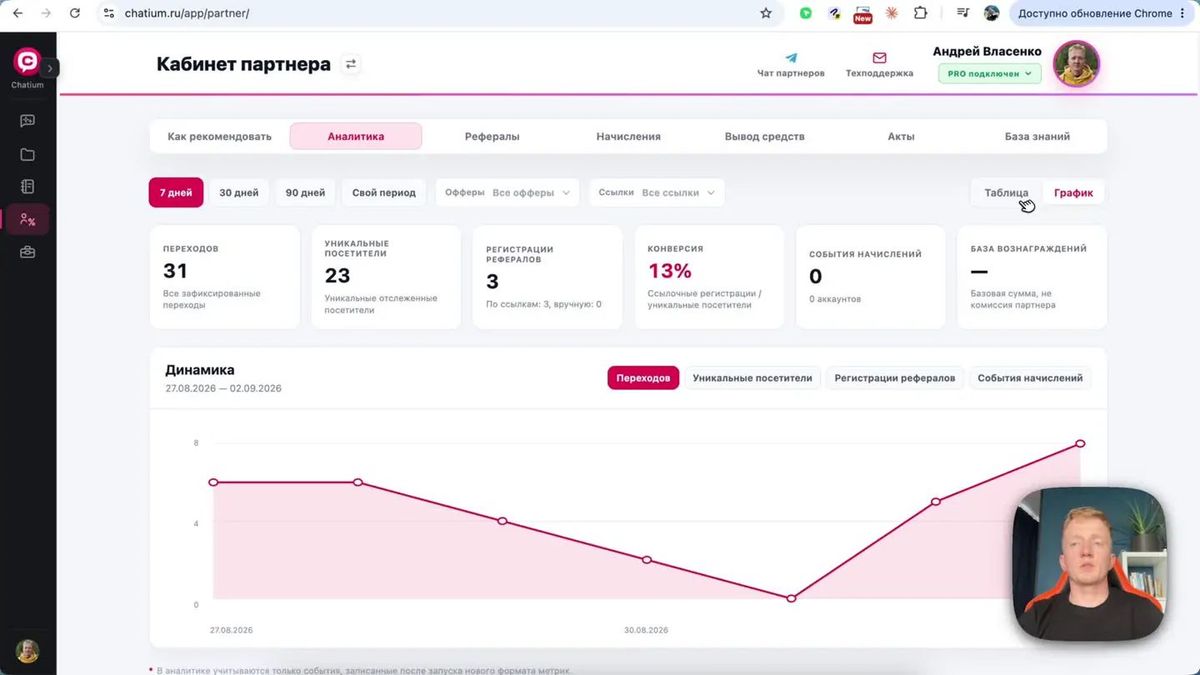Open the Ссылки Все ссылки dropdown
This screenshot has height=675, width=1200.
(656, 193)
